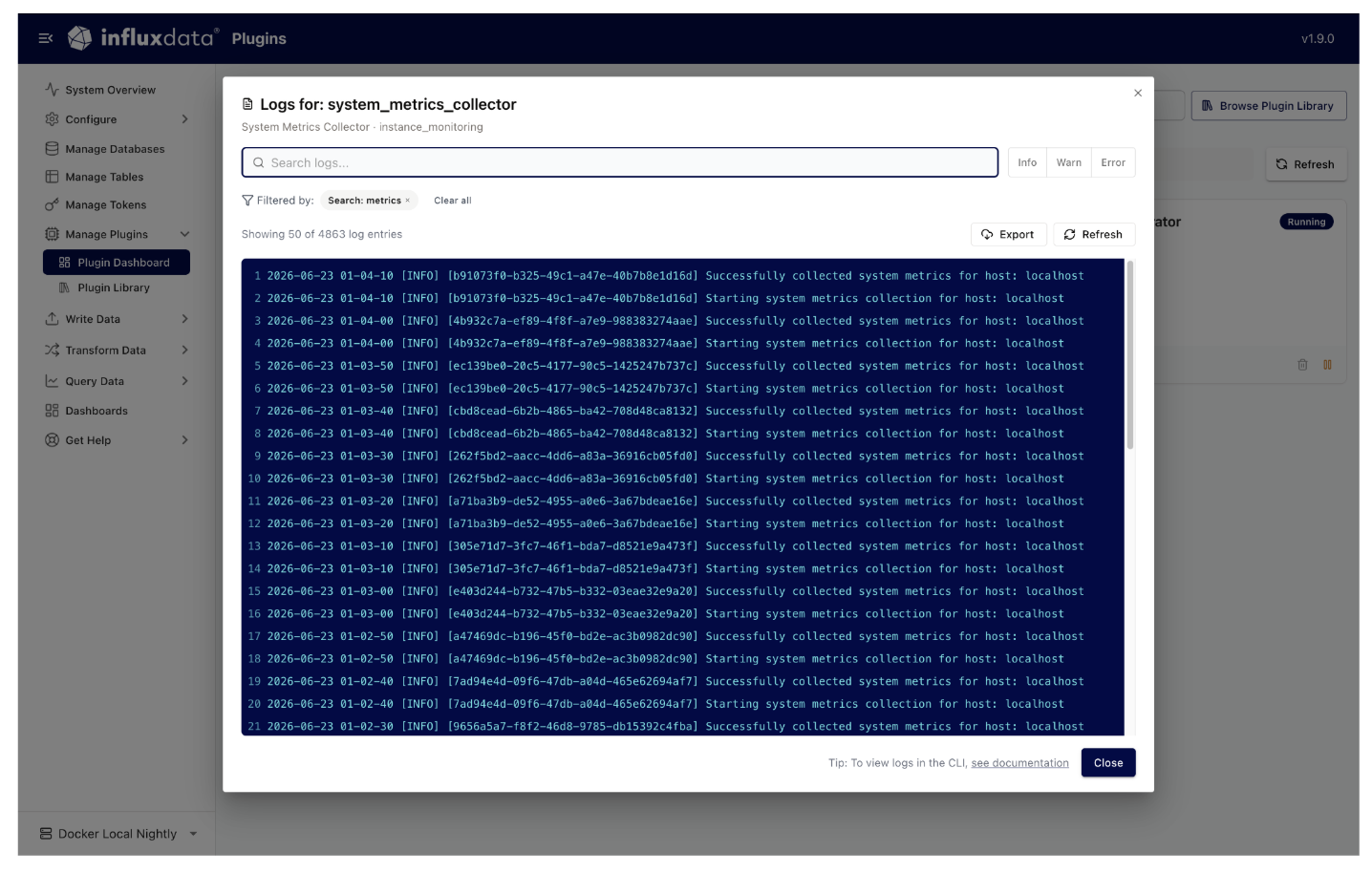Click the background page Refresh button
The height and width of the screenshot is (873, 1372).
tap(1305, 164)
